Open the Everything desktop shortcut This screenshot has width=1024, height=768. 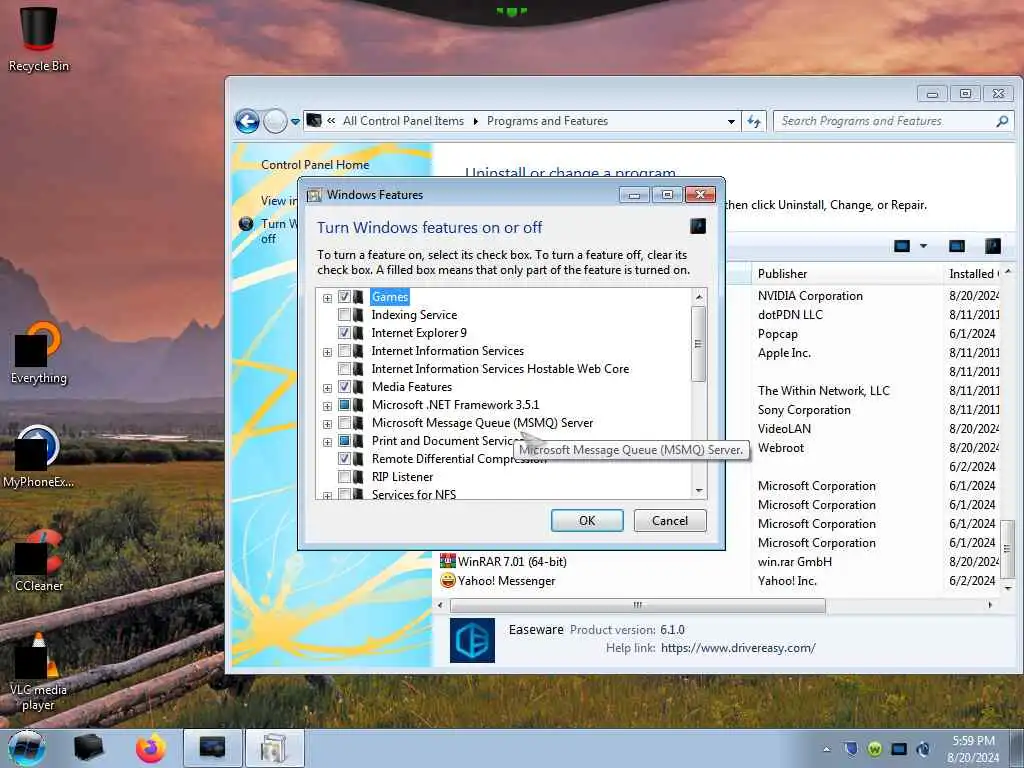pyautogui.click(x=38, y=353)
